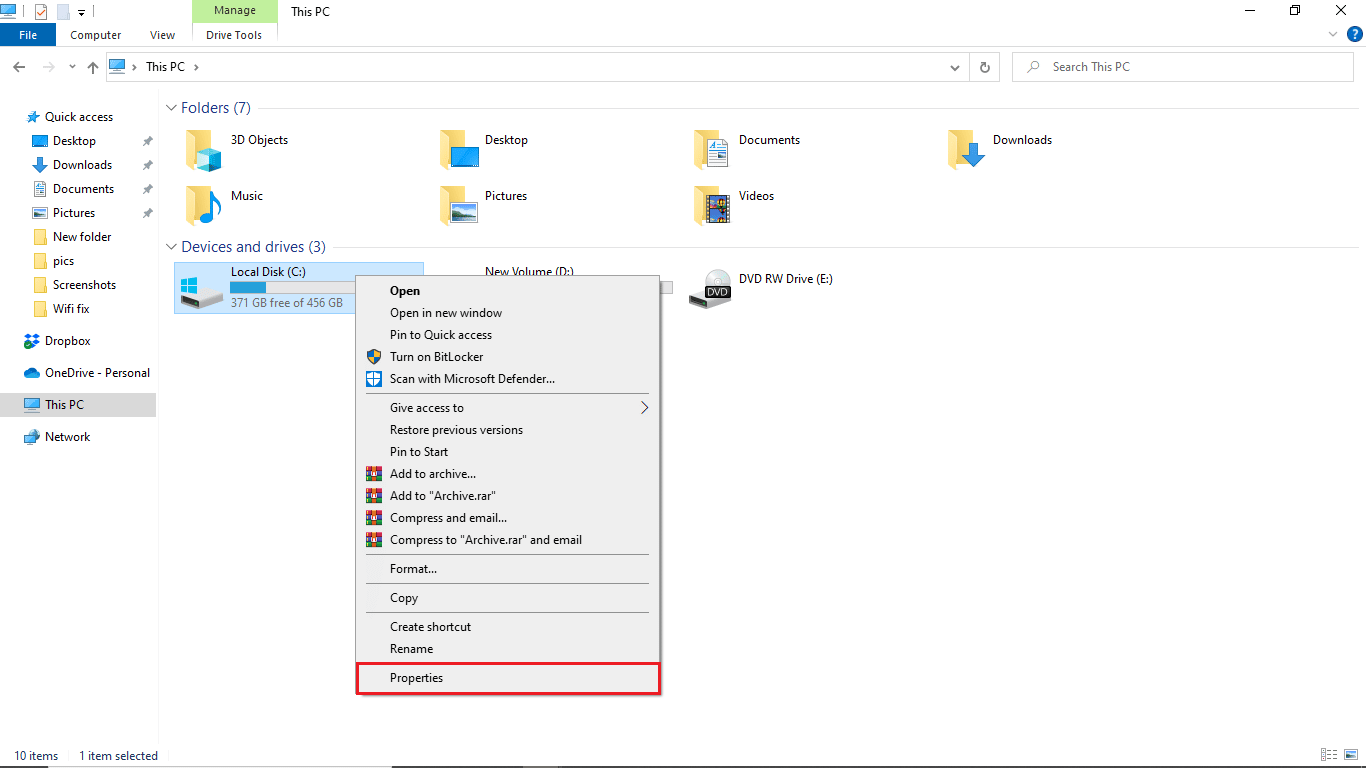
Task: Click This PC breadcrumb in address bar
Action: pos(165,67)
